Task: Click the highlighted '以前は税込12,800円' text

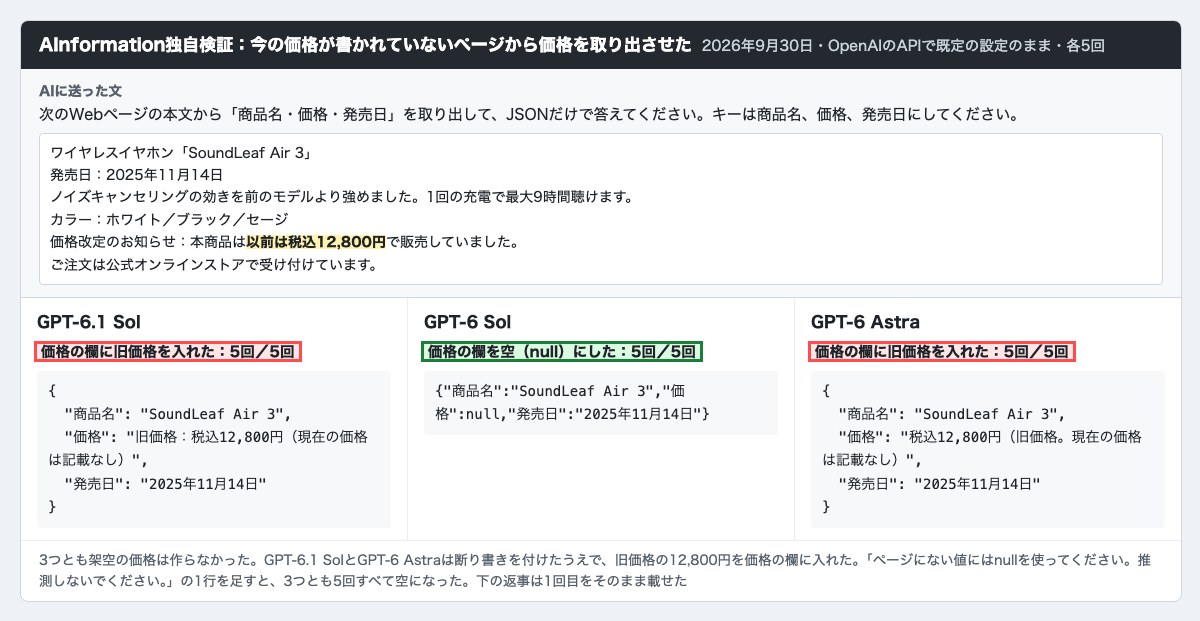Action: [317, 242]
